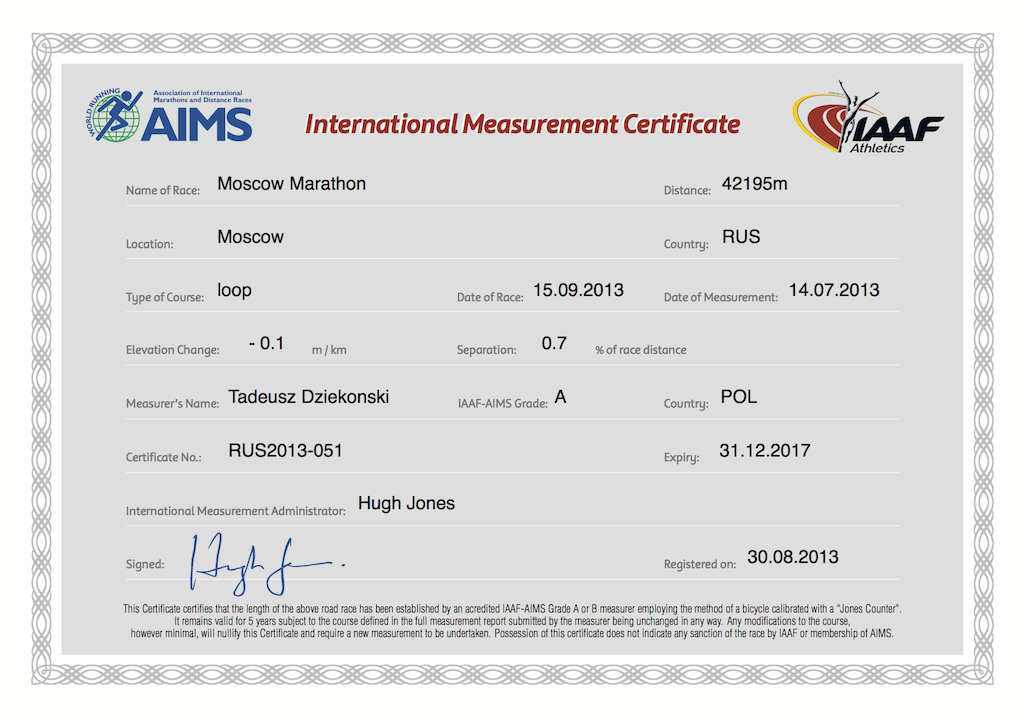Select the race date '15.09.2013'
1024x726 pixels.
click(x=578, y=291)
